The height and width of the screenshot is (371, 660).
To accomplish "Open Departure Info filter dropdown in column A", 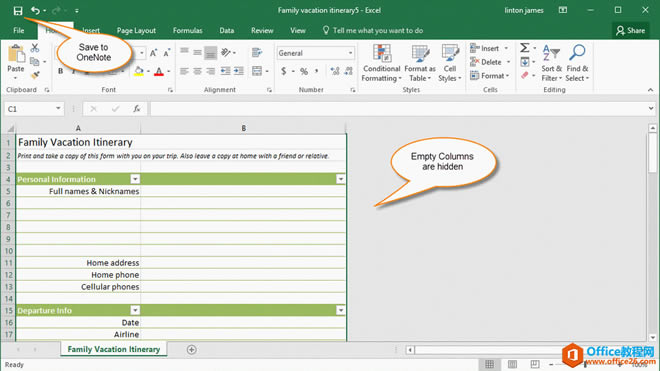I will click(x=135, y=310).
